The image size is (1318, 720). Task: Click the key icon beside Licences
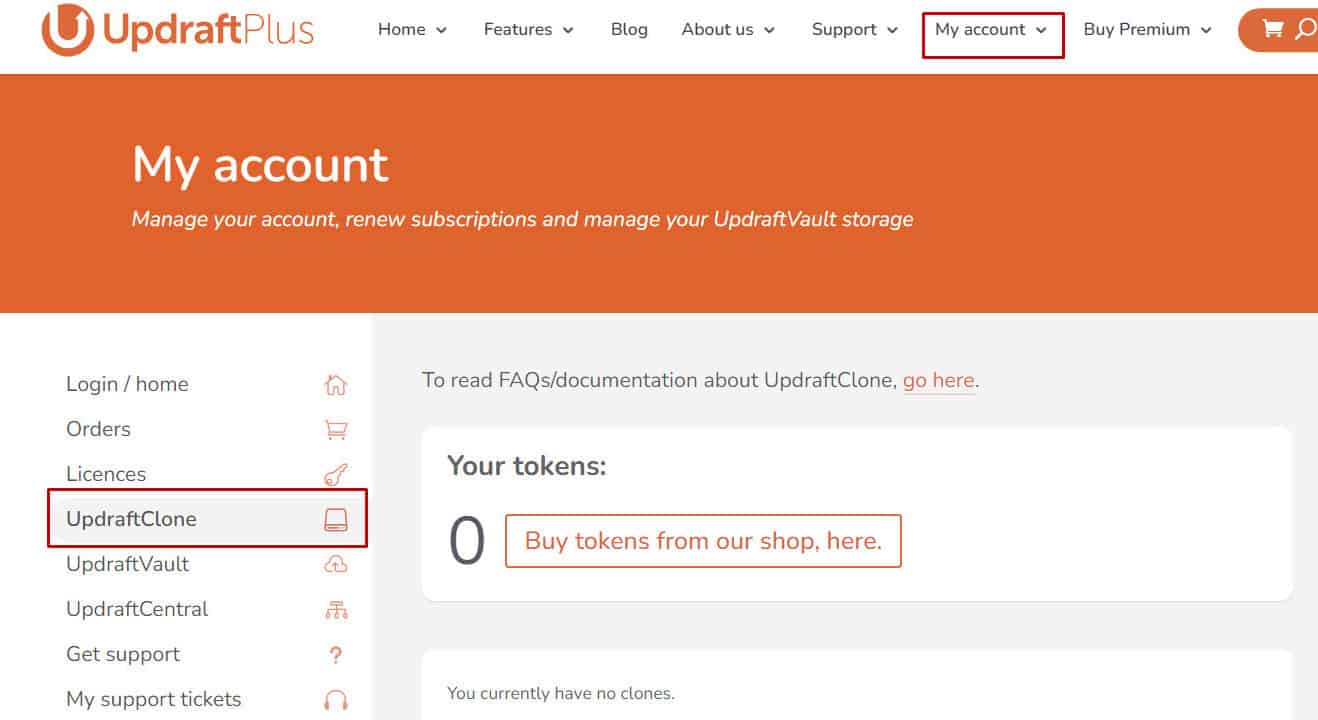[336, 475]
